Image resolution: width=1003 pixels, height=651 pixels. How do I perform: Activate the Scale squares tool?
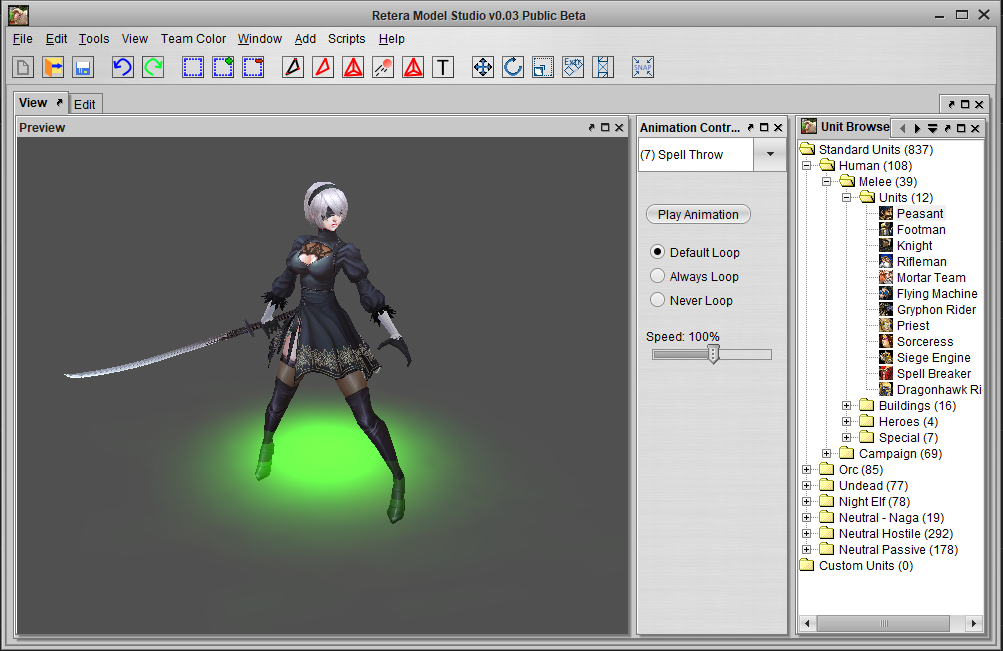click(x=543, y=67)
